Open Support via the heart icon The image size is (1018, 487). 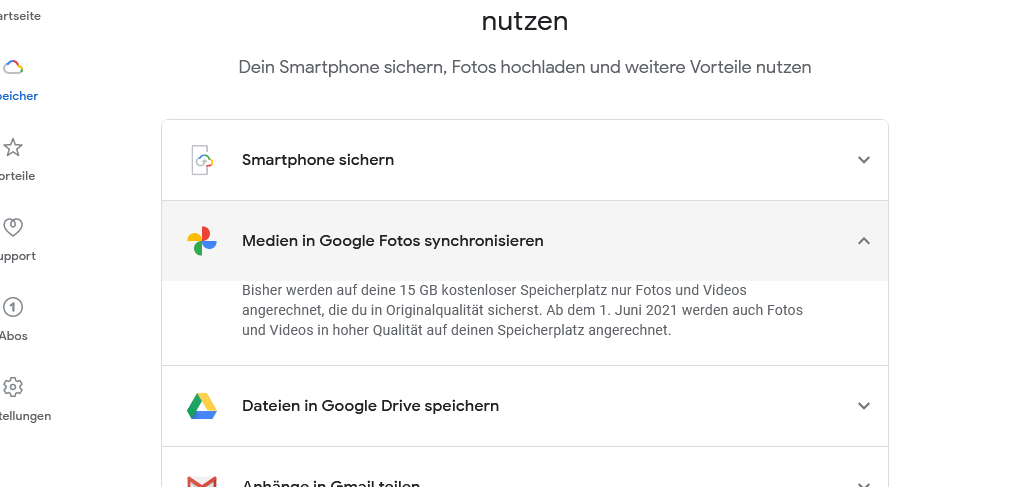(x=13, y=227)
